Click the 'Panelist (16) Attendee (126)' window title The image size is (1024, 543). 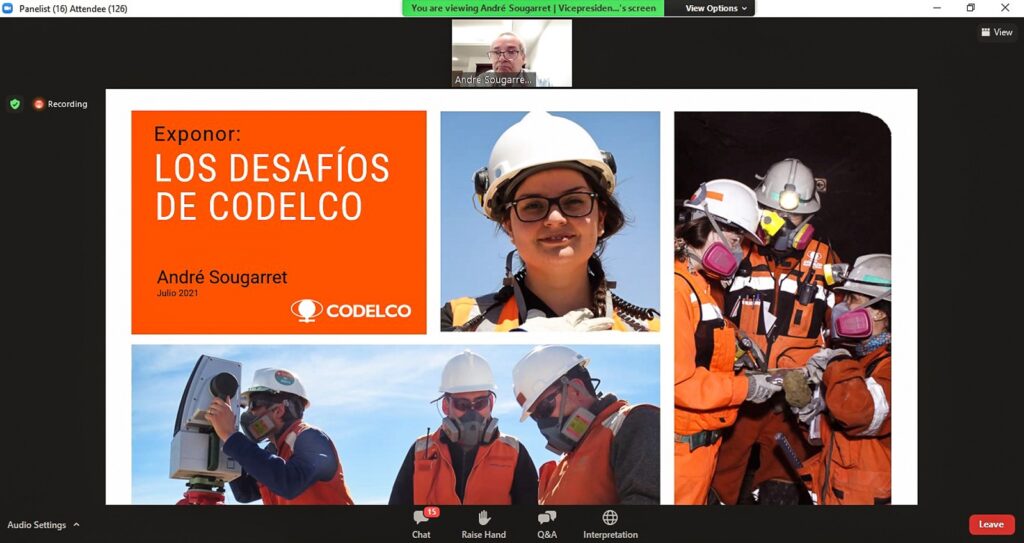coord(73,8)
